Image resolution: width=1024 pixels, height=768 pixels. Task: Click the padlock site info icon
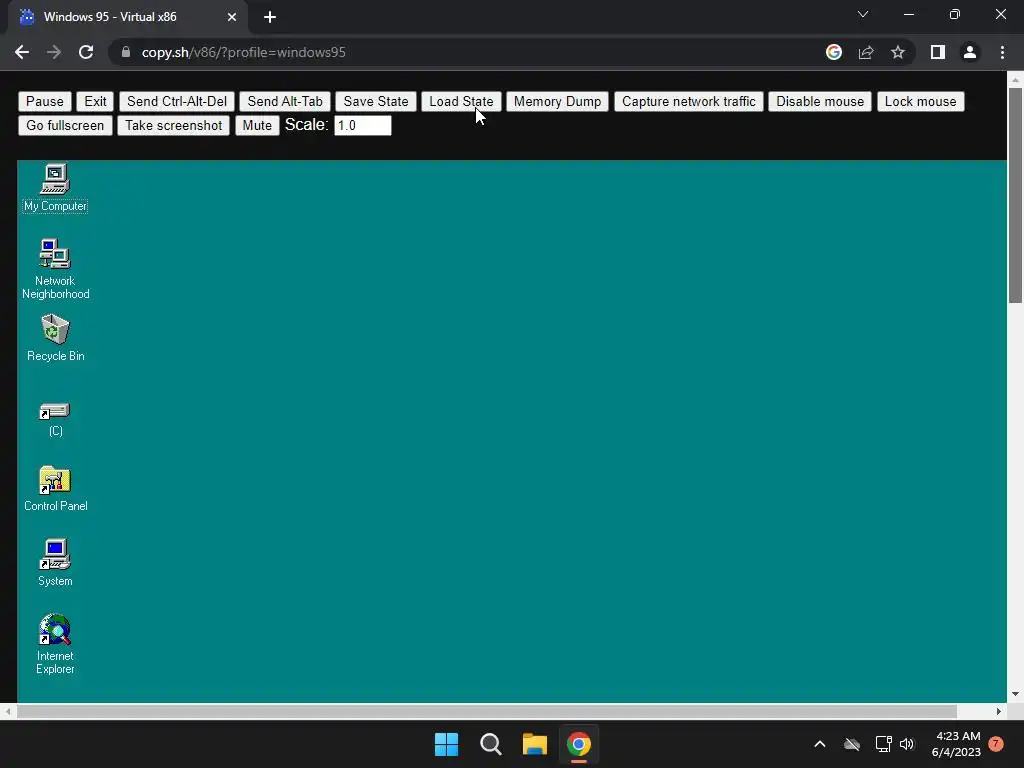point(126,52)
